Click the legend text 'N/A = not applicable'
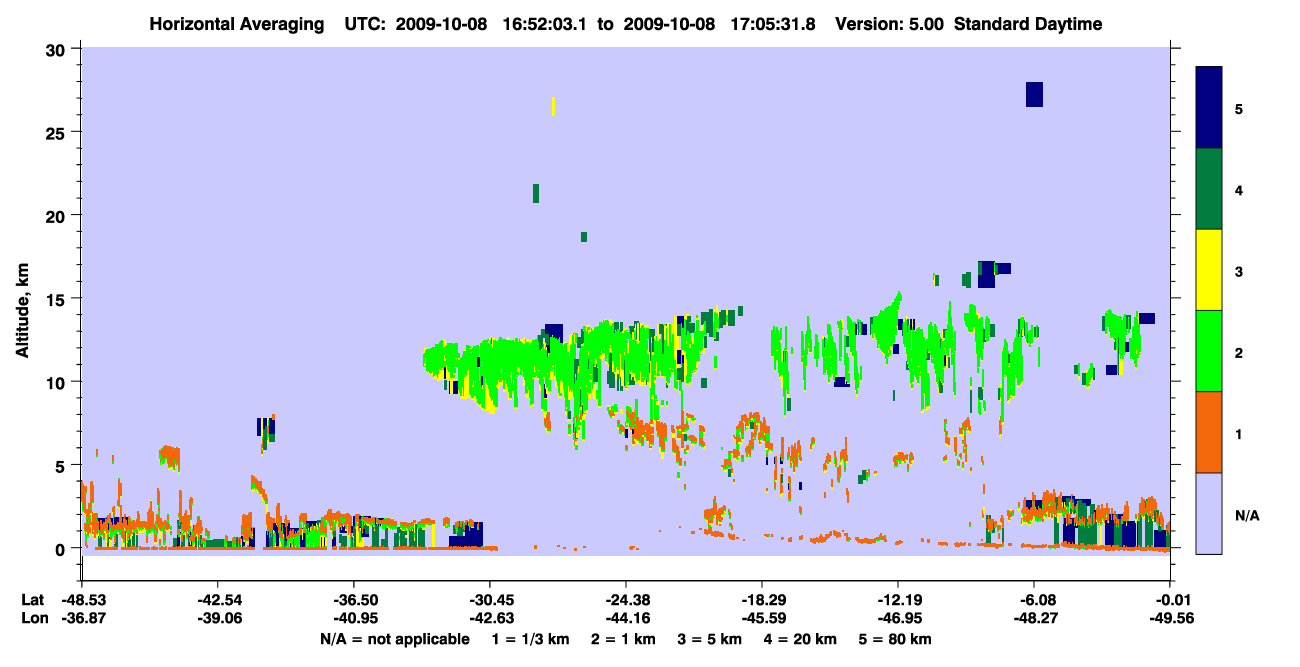This screenshot has width=1300, height=667. pyautogui.click(x=395, y=639)
